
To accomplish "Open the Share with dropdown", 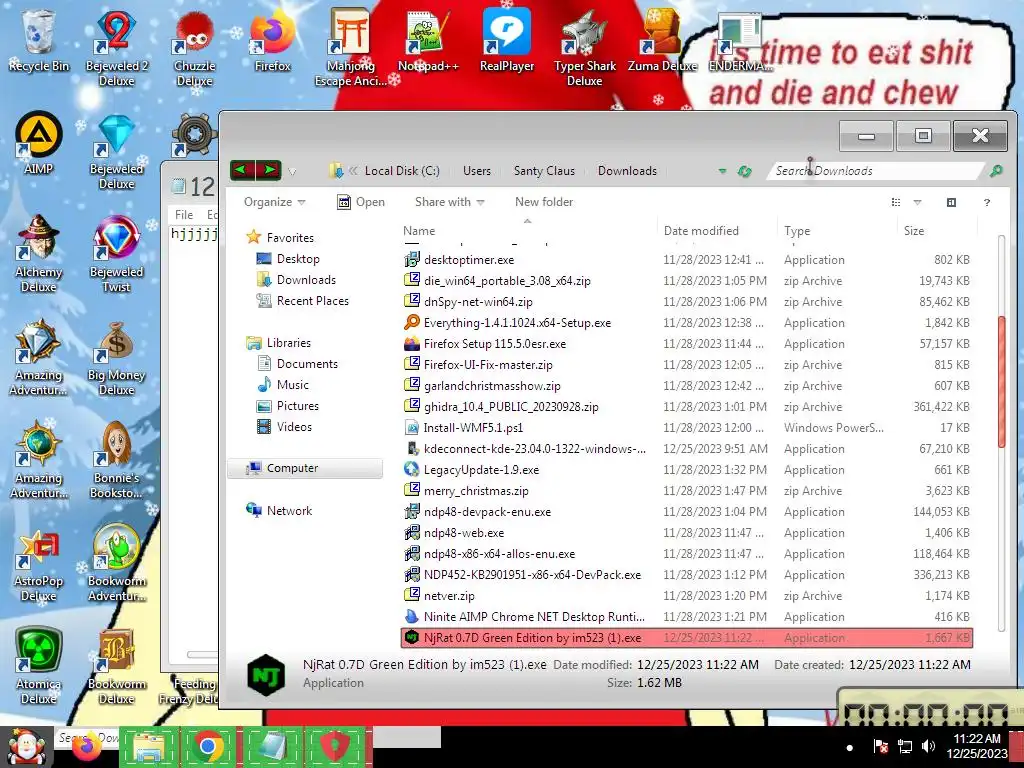I will click(x=449, y=202).
